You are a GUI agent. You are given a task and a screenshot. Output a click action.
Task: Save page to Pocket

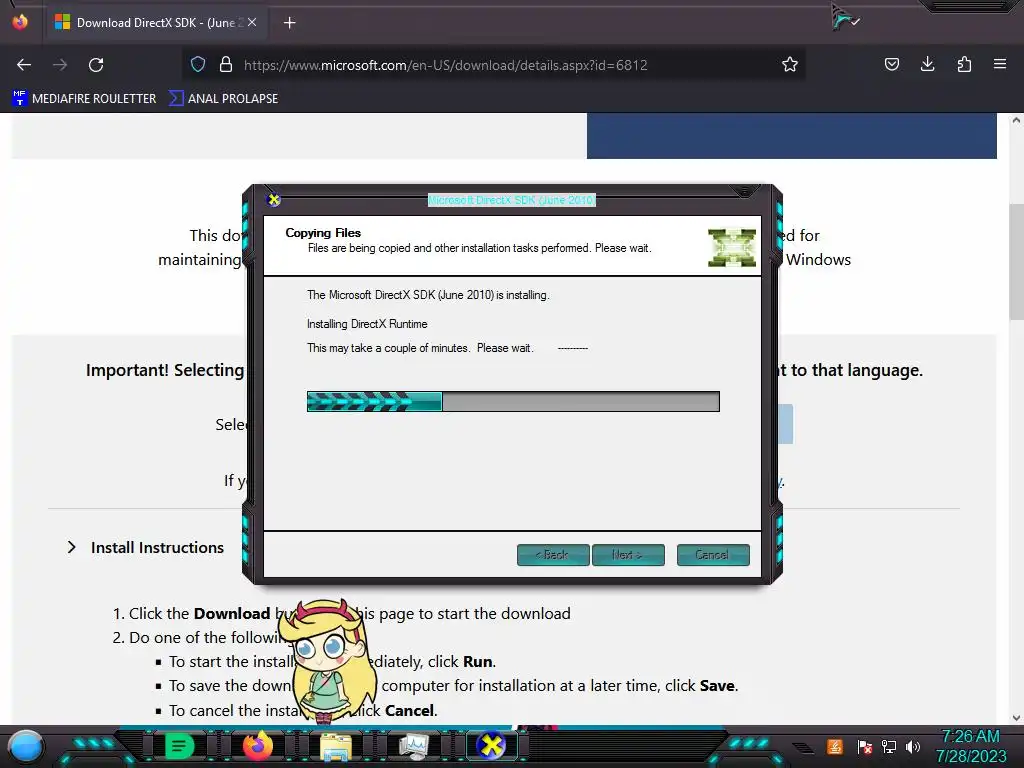click(891, 64)
